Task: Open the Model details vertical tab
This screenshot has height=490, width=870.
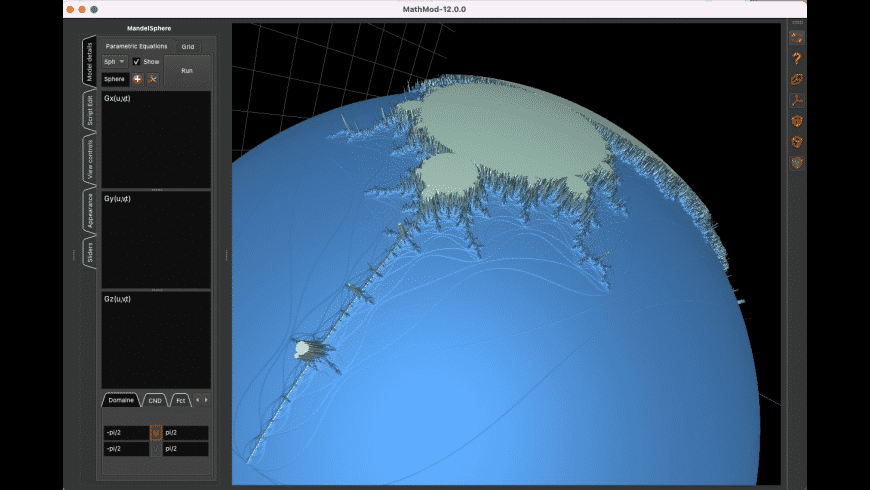Action: coord(89,61)
